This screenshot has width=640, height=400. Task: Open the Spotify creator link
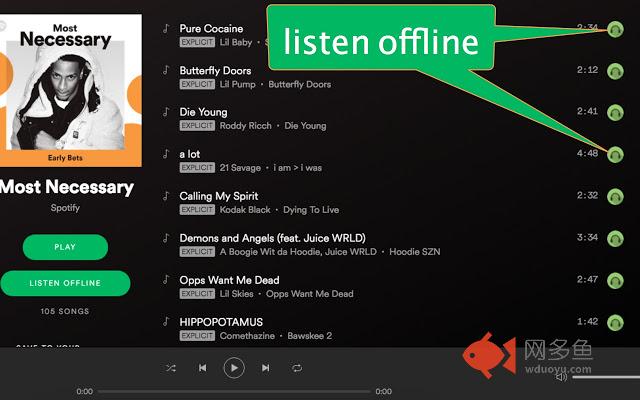tap(65, 208)
